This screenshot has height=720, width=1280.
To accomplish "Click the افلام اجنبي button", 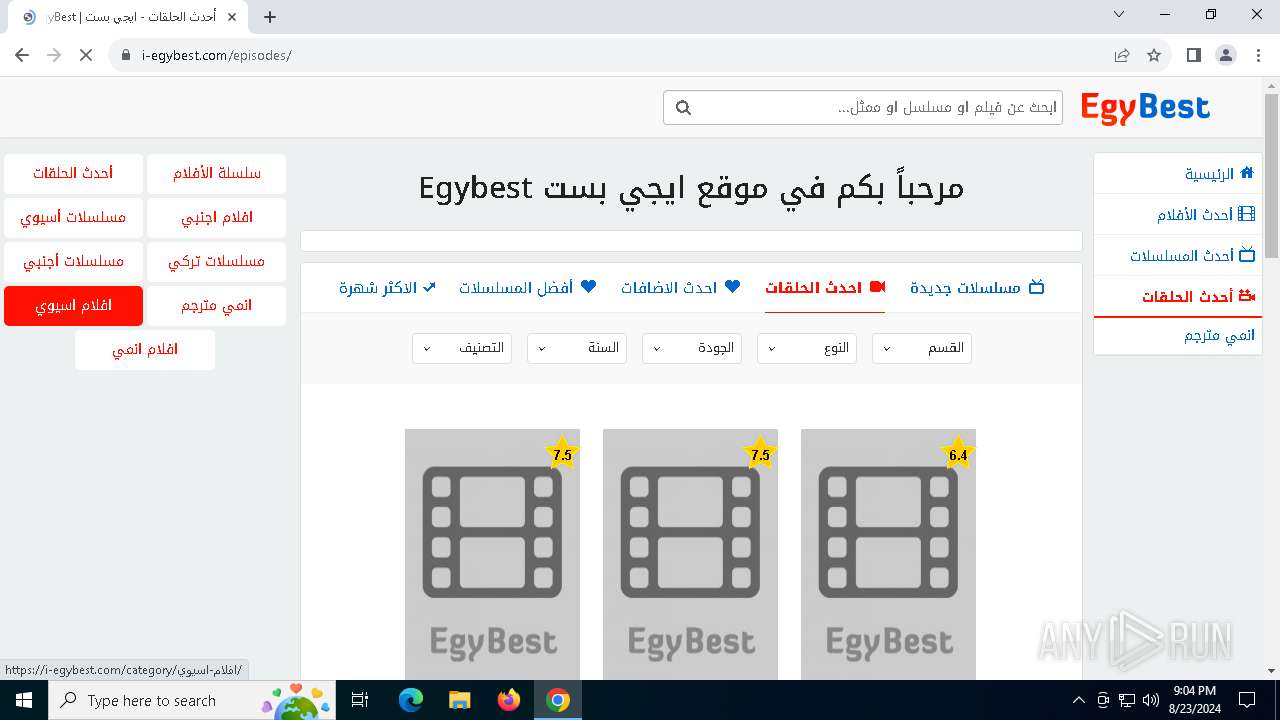I will pyautogui.click(x=217, y=218).
